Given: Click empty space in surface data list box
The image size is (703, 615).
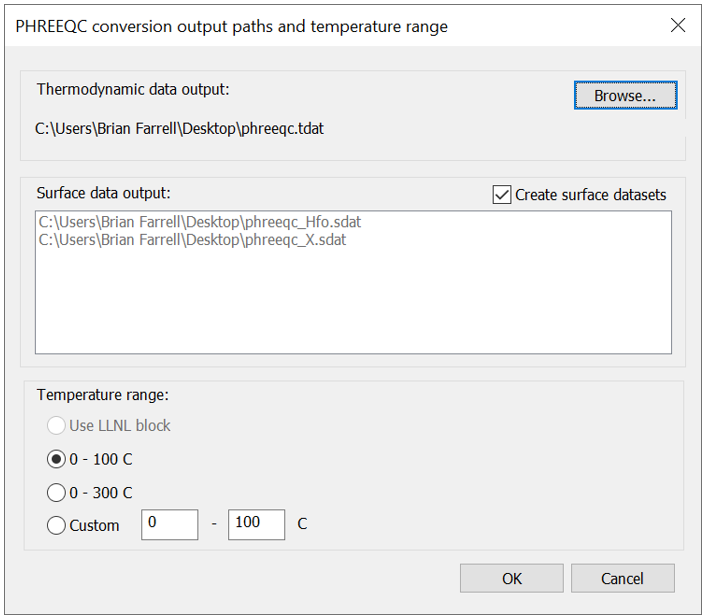Looking at the screenshot, I should click(353, 305).
